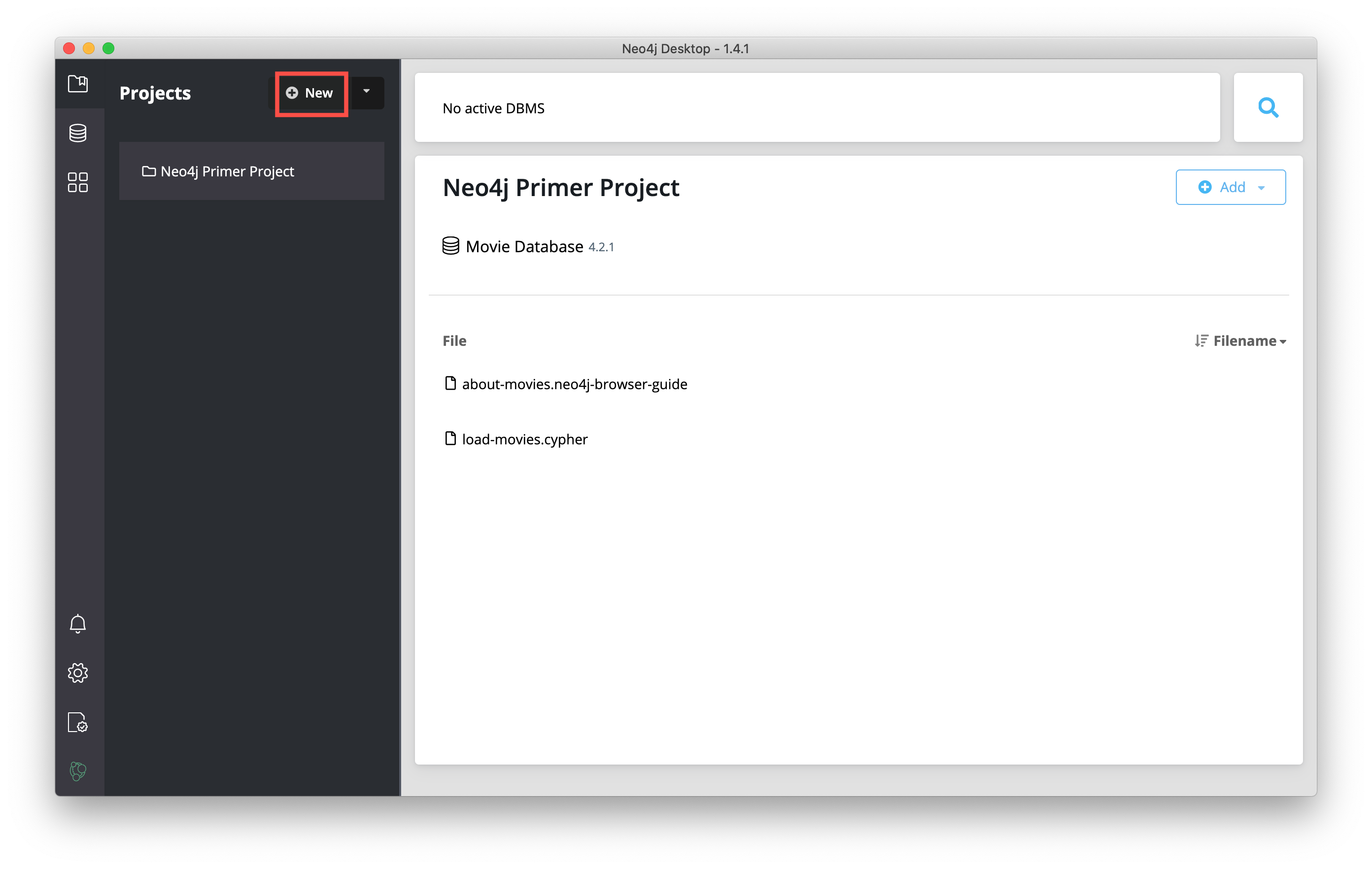Maximize the window with green button

[108, 48]
